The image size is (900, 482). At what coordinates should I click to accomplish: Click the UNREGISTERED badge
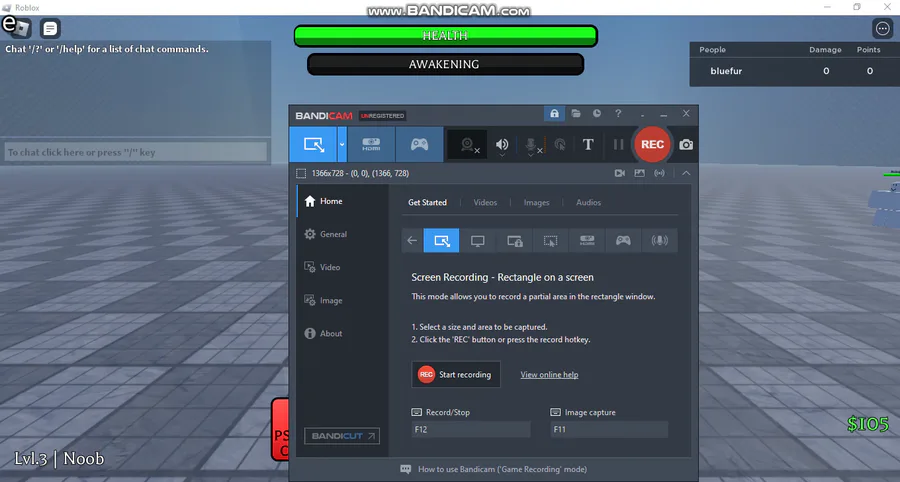click(383, 116)
